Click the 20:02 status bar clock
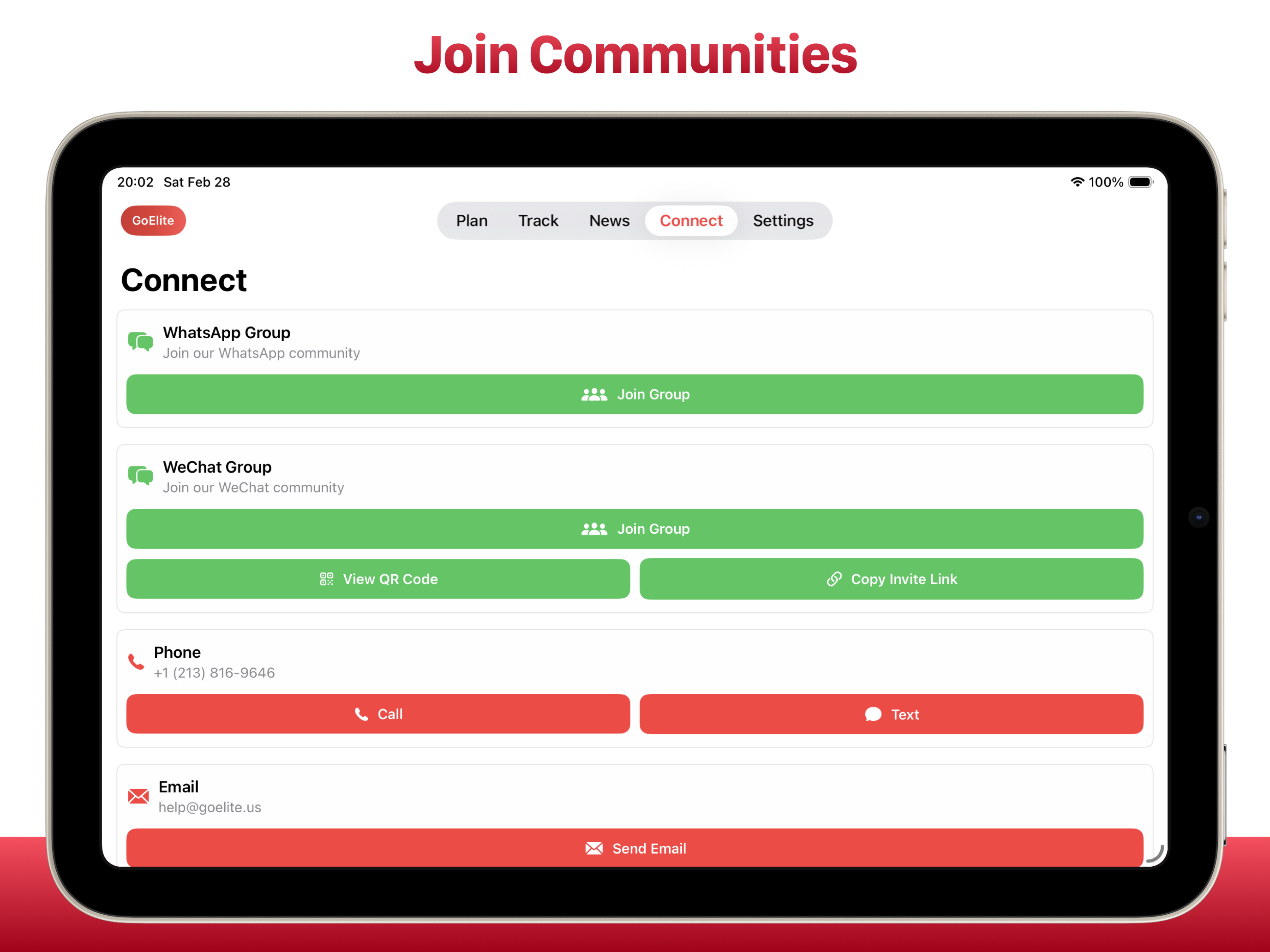 coord(135,182)
